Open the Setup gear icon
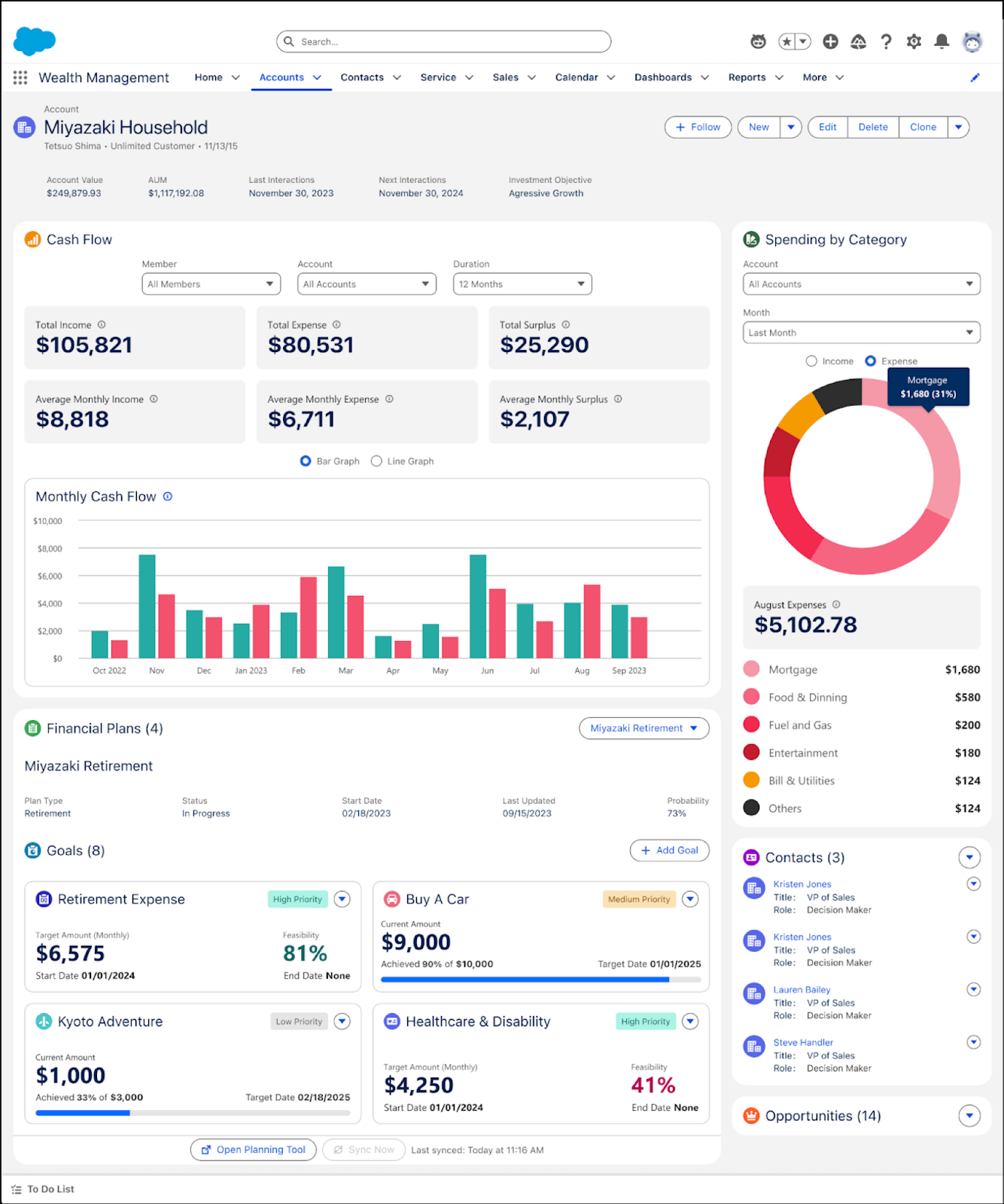1004x1204 pixels. pyautogui.click(x=914, y=41)
